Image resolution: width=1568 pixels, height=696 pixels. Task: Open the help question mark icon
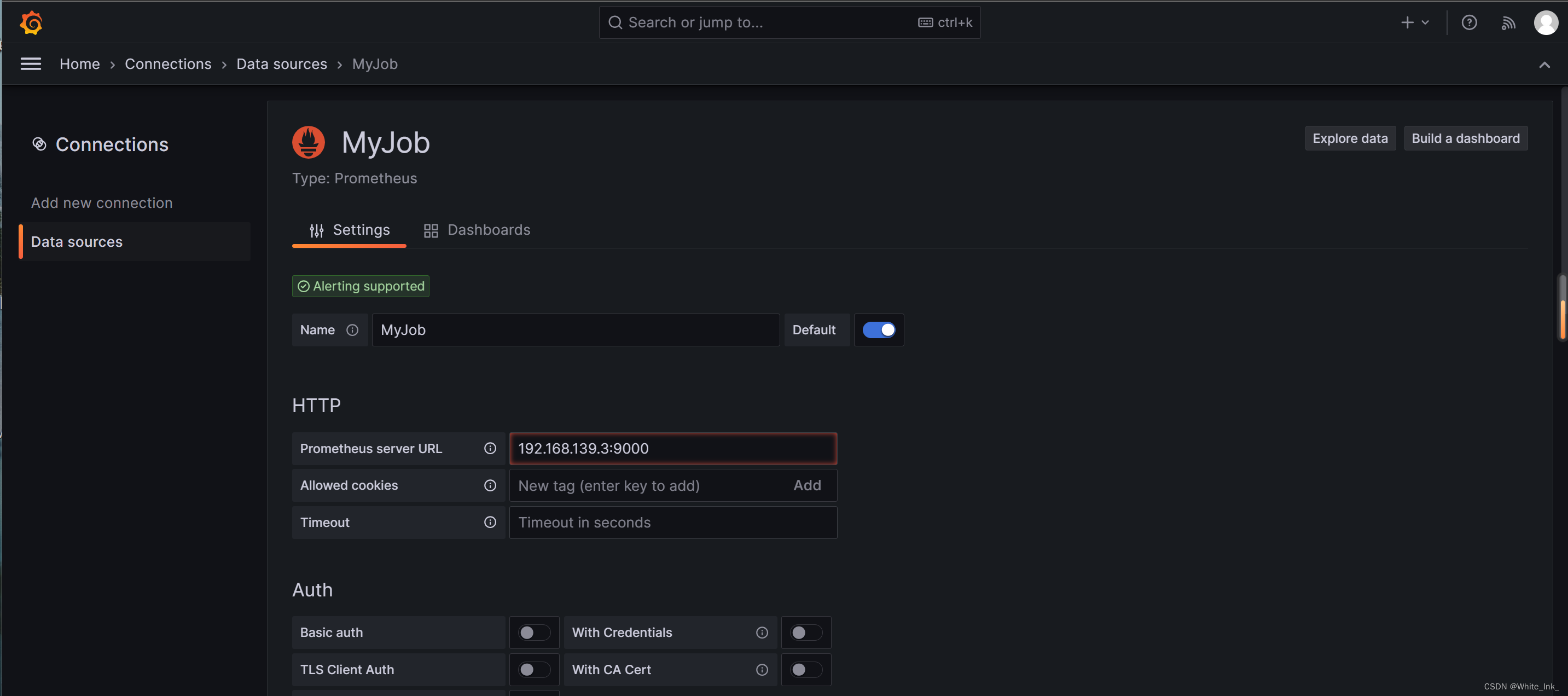pyautogui.click(x=1469, y=22)
